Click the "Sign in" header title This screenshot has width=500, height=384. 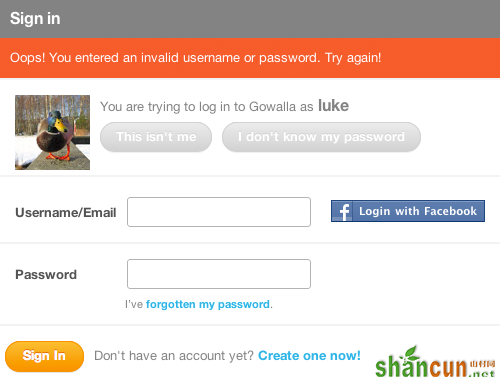(35, 18)
